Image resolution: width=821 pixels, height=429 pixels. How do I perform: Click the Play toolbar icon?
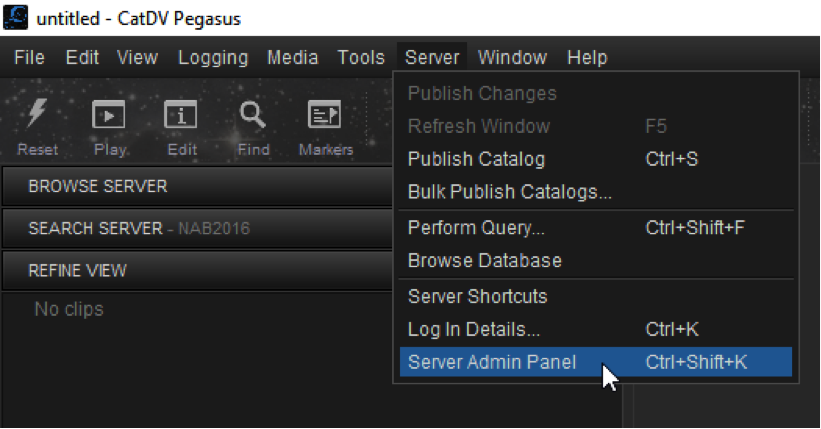point(108,114)
